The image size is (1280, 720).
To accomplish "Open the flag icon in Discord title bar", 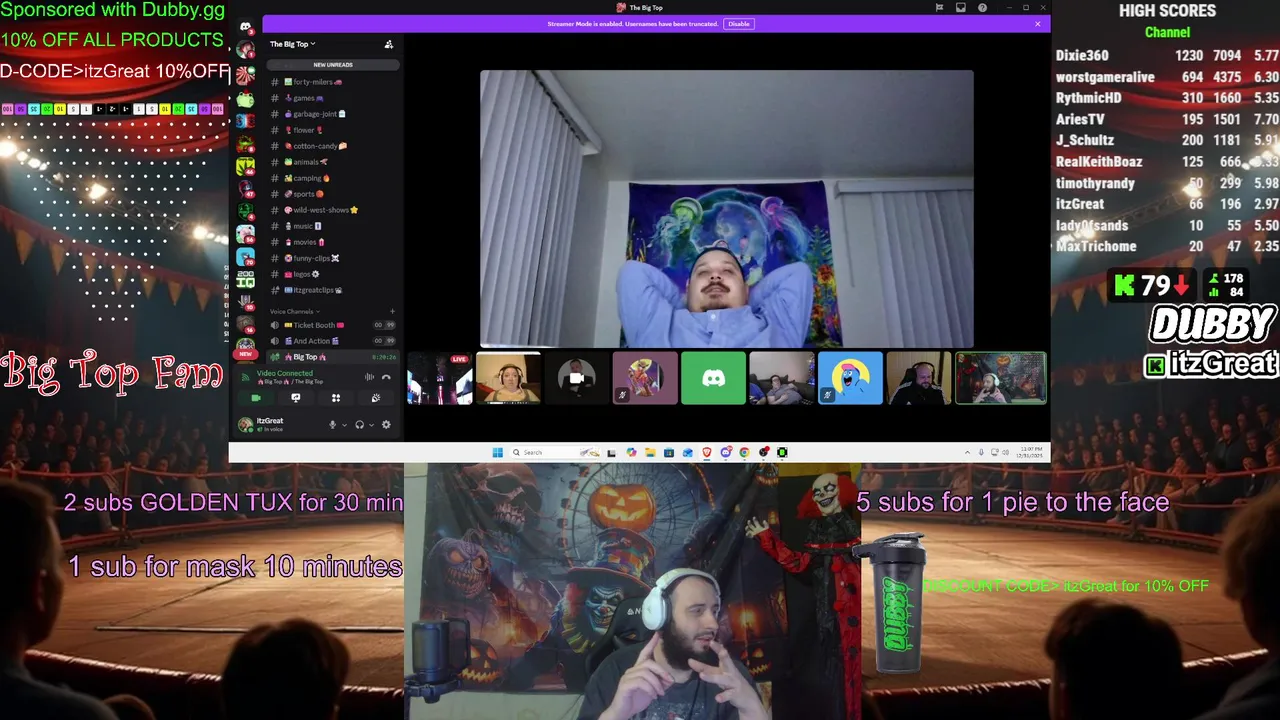I will 940,8.
